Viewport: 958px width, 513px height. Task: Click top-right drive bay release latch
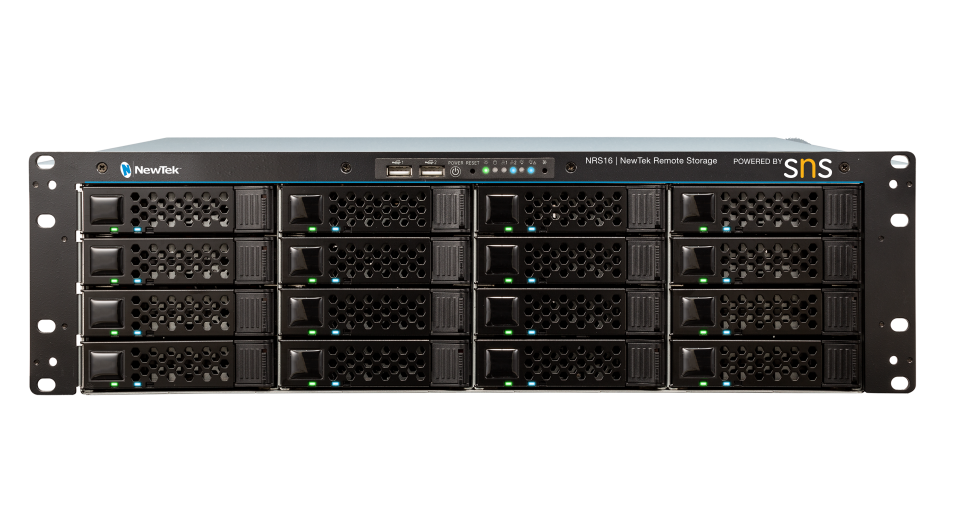click(x=697, y=208)
